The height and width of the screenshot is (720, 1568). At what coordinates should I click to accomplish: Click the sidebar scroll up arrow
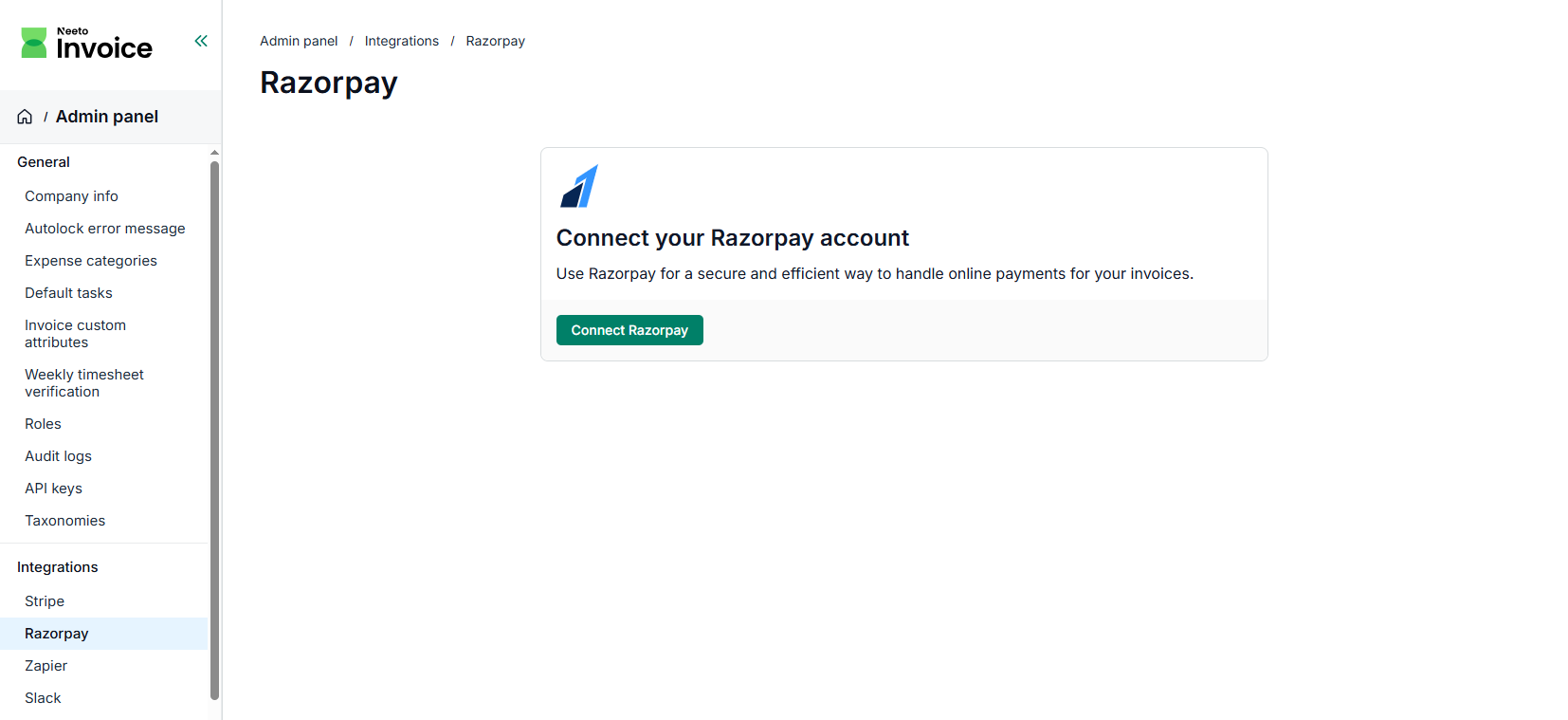point(215,152)
